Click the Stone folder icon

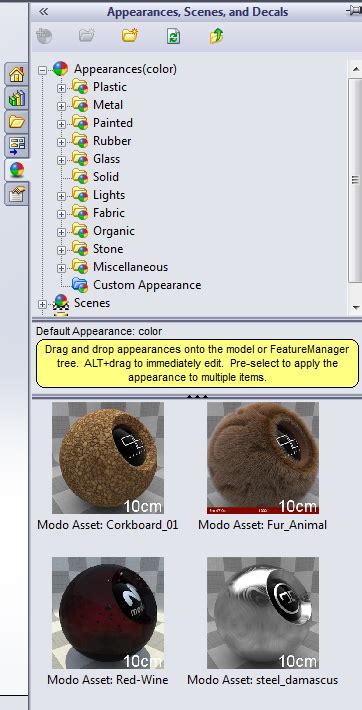pyautogui.click(x=80, y=249)
